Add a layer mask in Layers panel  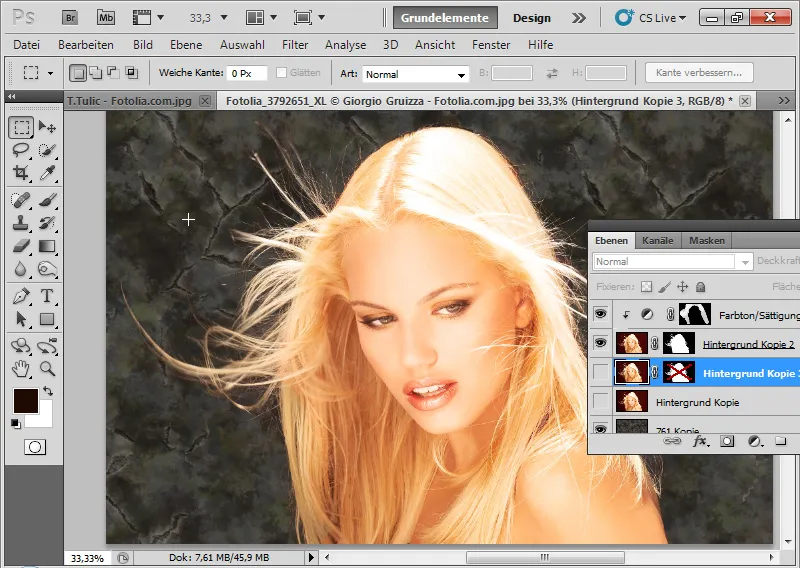[727, 441]
